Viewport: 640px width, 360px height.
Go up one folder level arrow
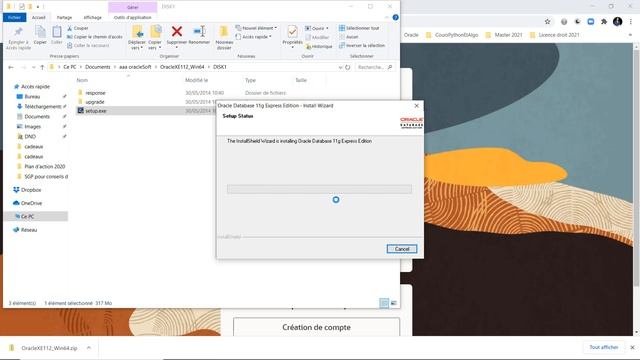pyautogui.click(x=42, y=67)
